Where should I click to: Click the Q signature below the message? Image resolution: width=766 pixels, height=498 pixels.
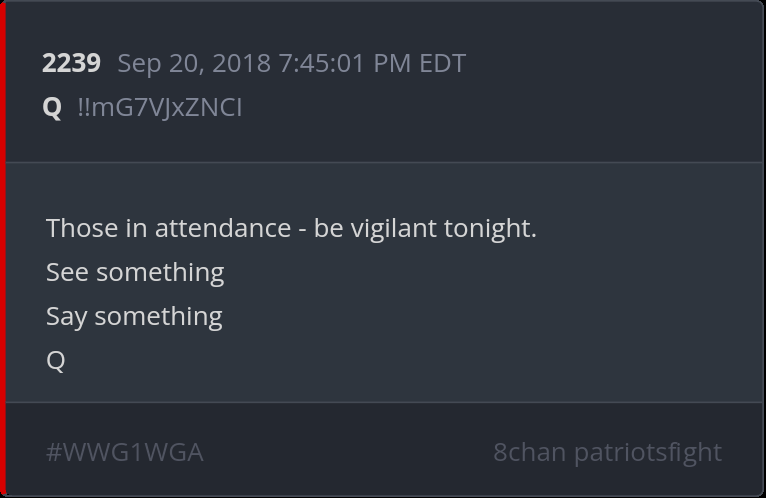click(x=56, y=360)
